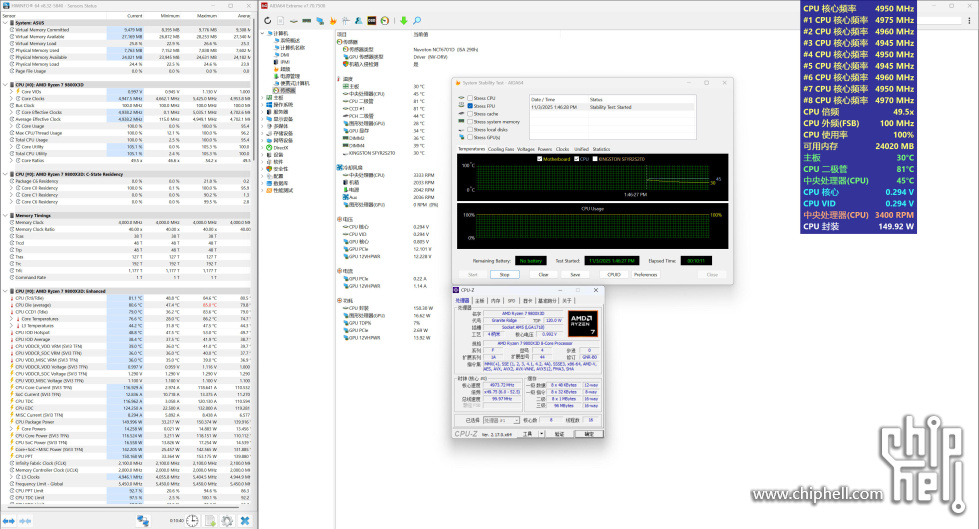979x529 pixels.
Task: Toggle Stress system memory checkbox
Action: (469, 121)
